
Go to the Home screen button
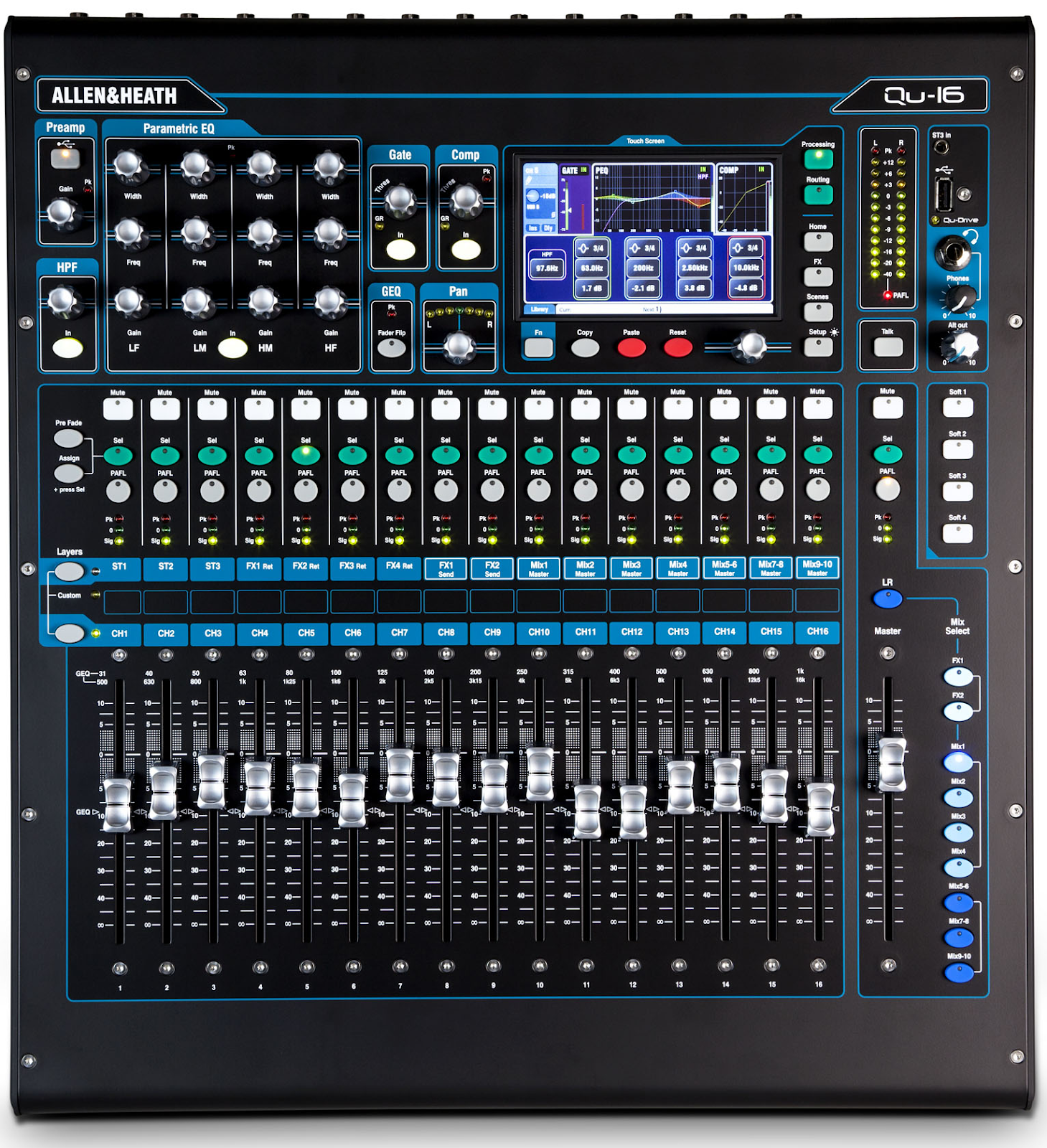818,241
